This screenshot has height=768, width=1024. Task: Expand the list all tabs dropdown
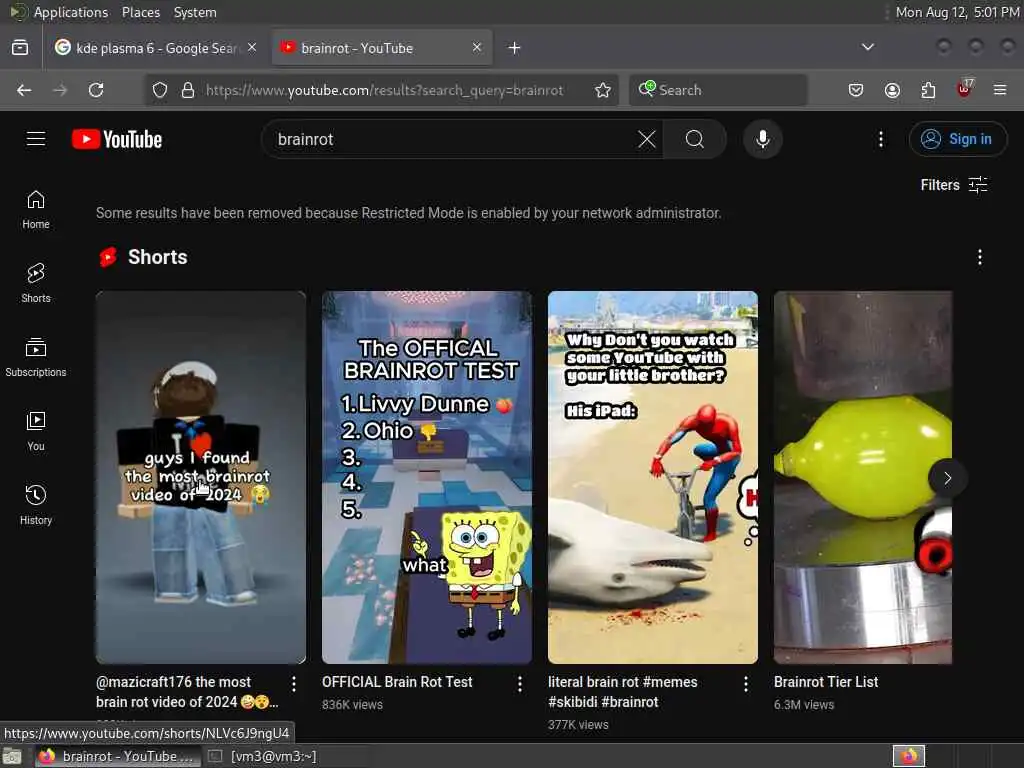868,47
